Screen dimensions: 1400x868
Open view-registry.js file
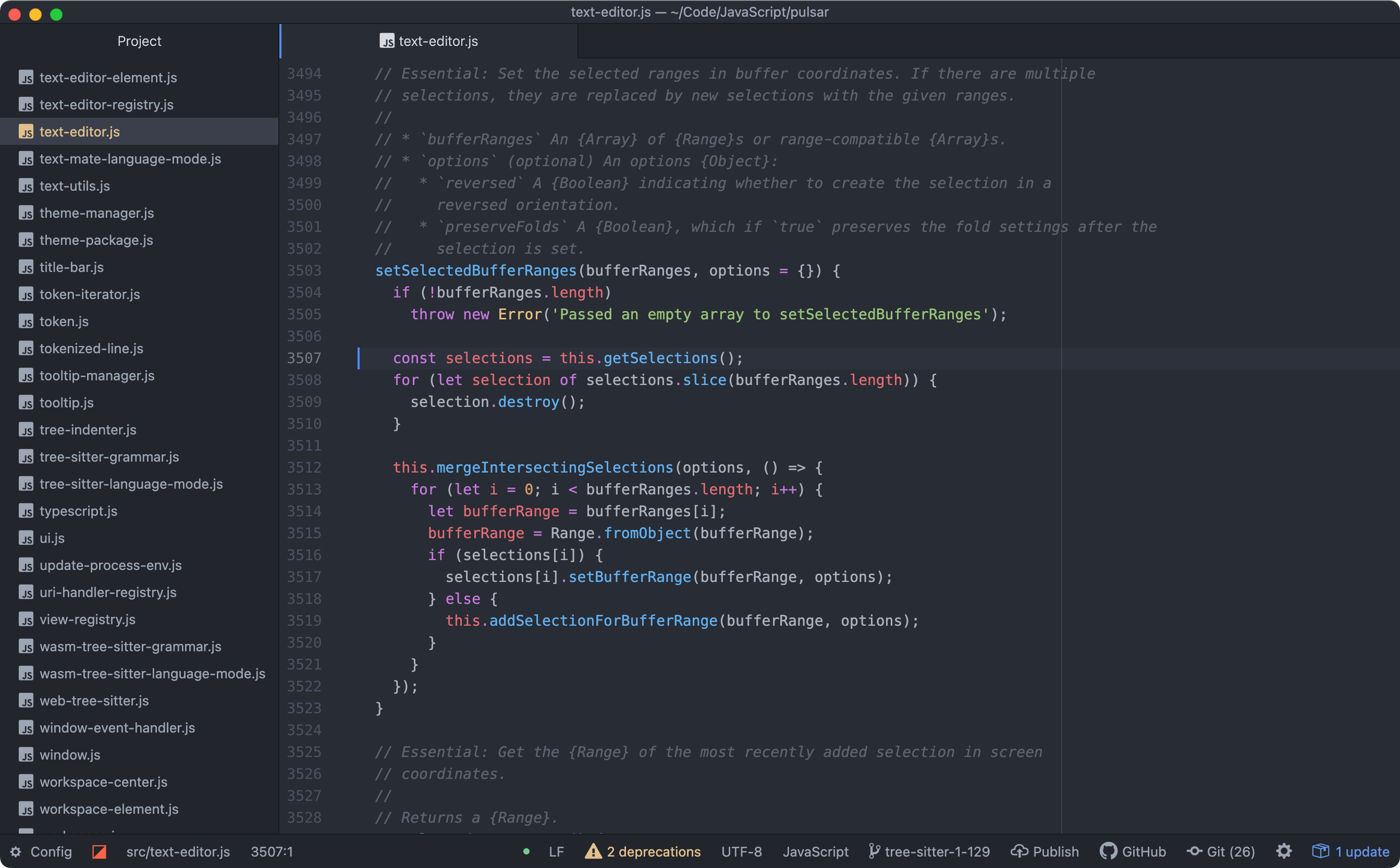[87, 619]
